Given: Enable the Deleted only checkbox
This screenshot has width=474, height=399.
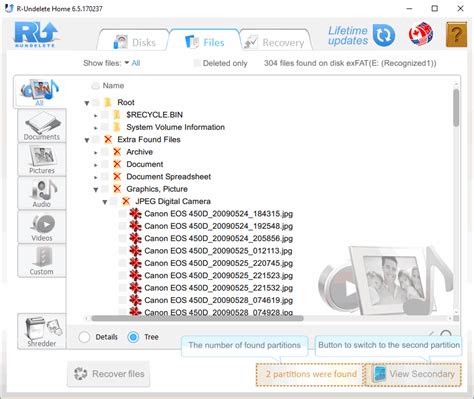Looking at the screenshot, I should [197, 63].
